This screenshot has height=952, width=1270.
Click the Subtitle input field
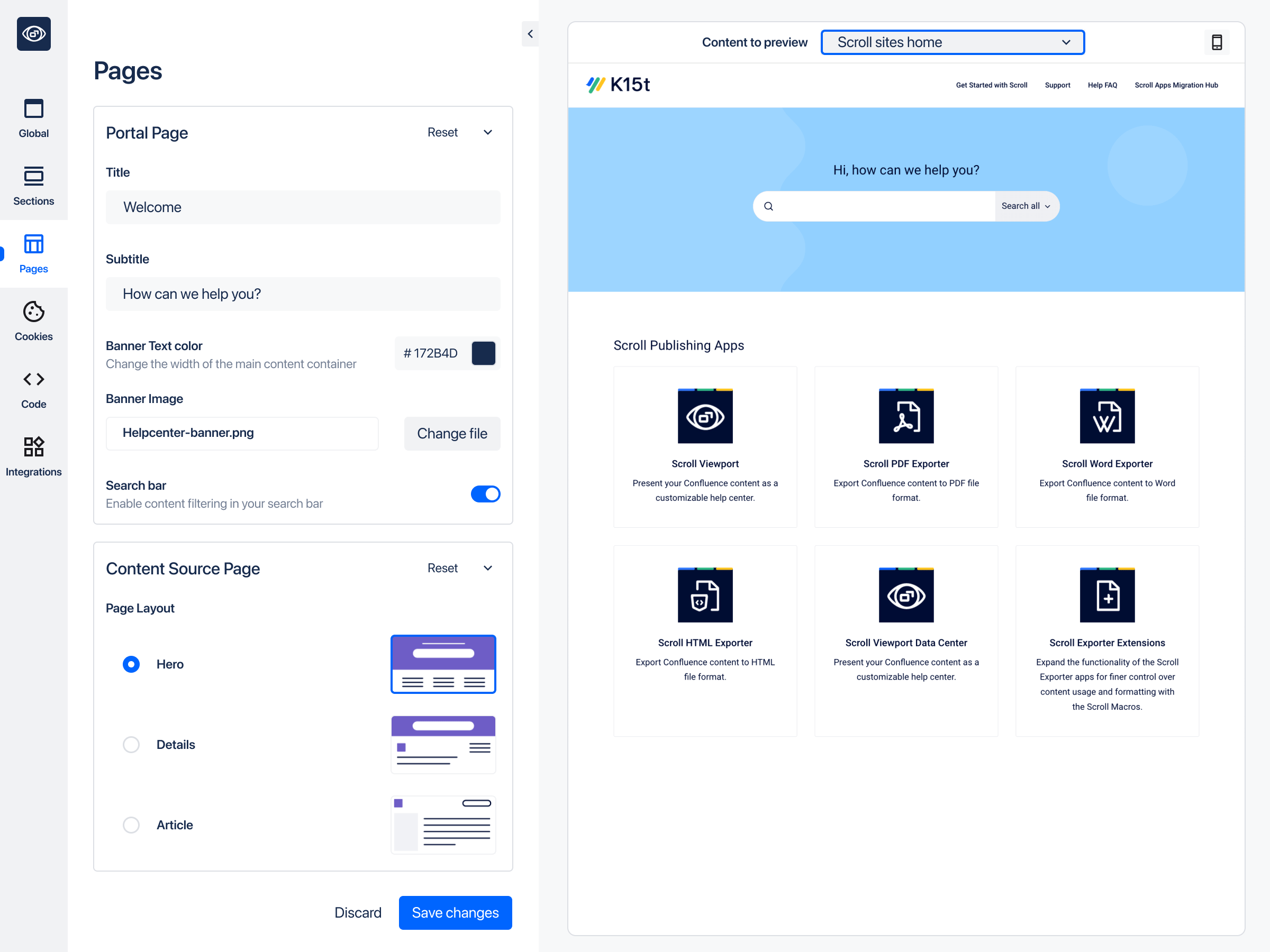(303, 294)
